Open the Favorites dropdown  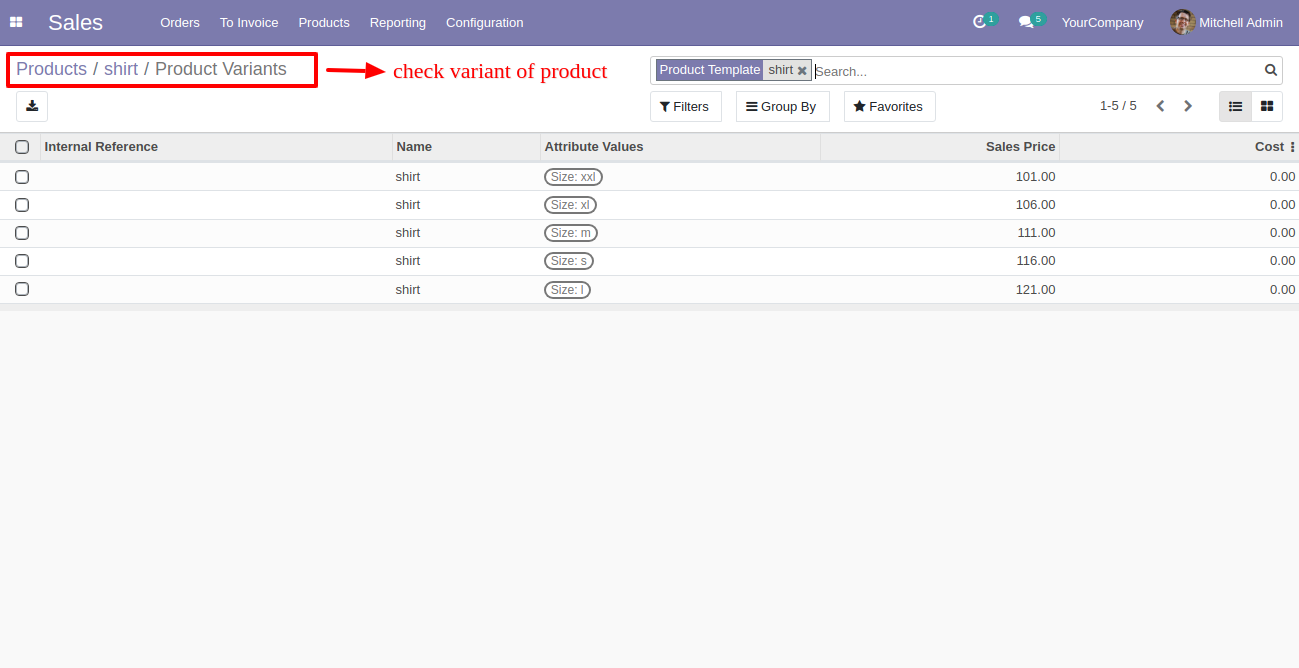tap(890, 107)
